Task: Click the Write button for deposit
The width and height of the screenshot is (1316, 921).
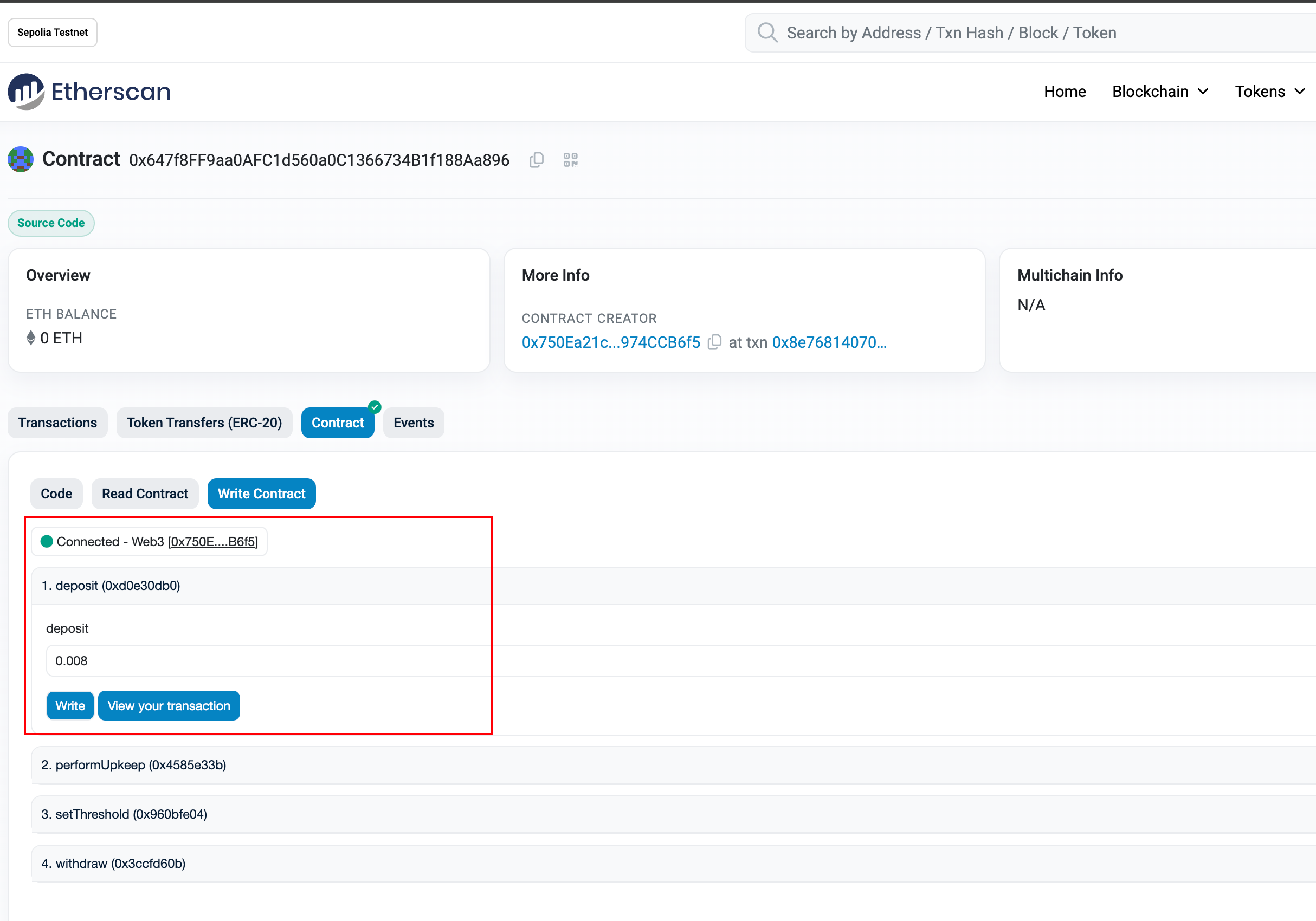Action: [x=70, y=705]
